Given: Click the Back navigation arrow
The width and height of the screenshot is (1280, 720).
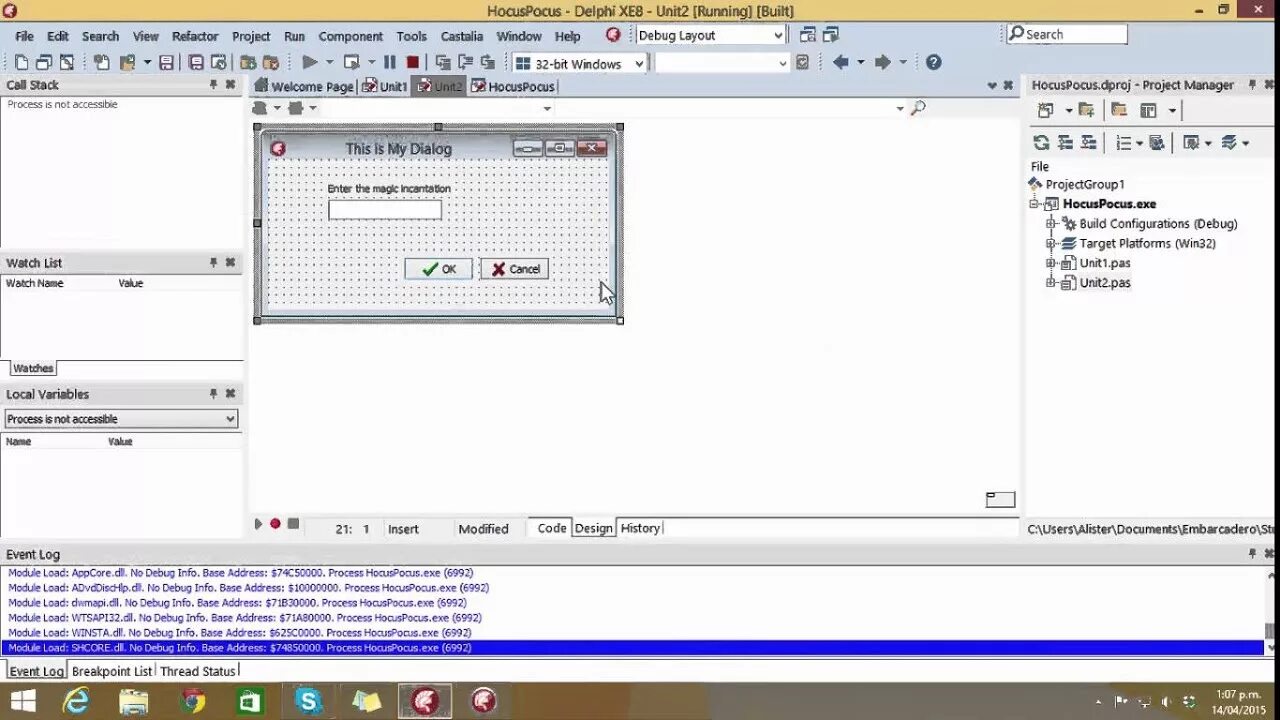Looking at the screenshot, I should click(840, 62).
